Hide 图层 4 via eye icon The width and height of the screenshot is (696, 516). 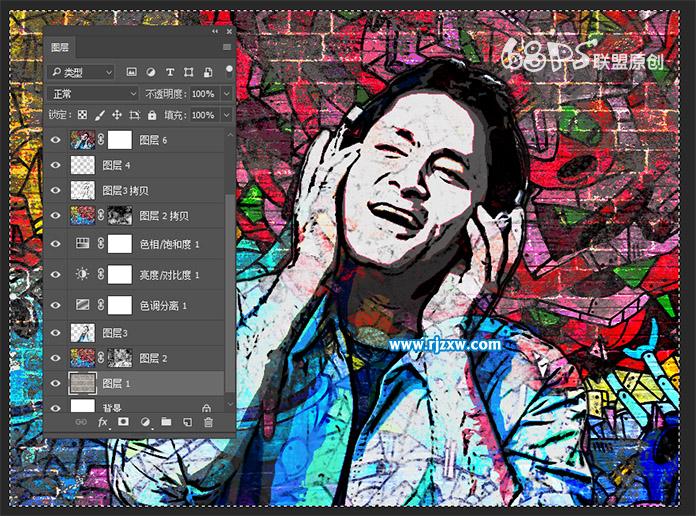(55, 165)
